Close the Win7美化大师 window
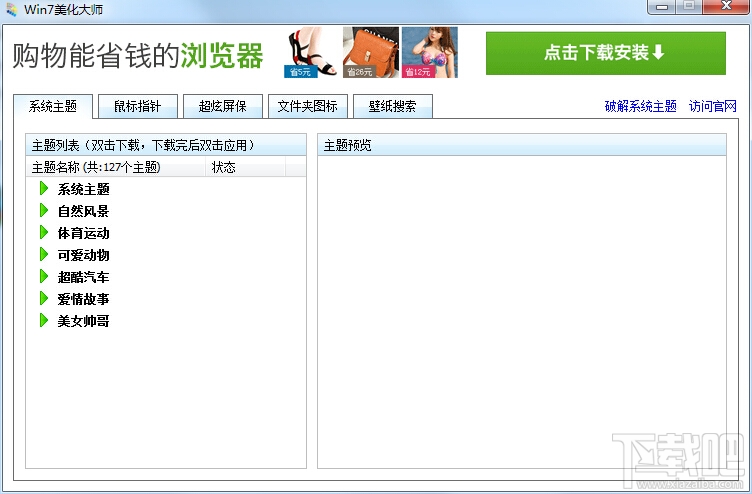 [x=726, y=7]
